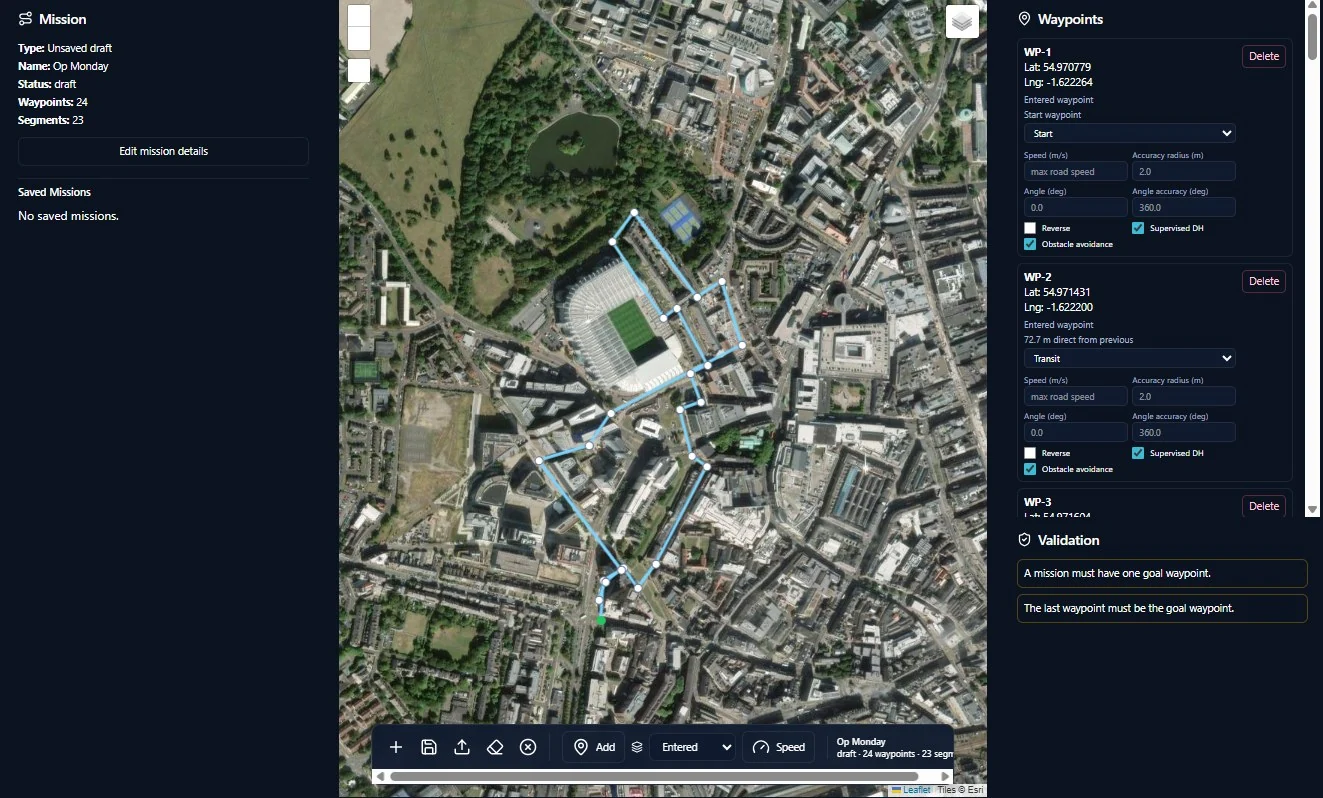The height and width of the screenshot is (798, 1323).
Task: Select the eraser tool in toolbar
Action: point(495,747)
